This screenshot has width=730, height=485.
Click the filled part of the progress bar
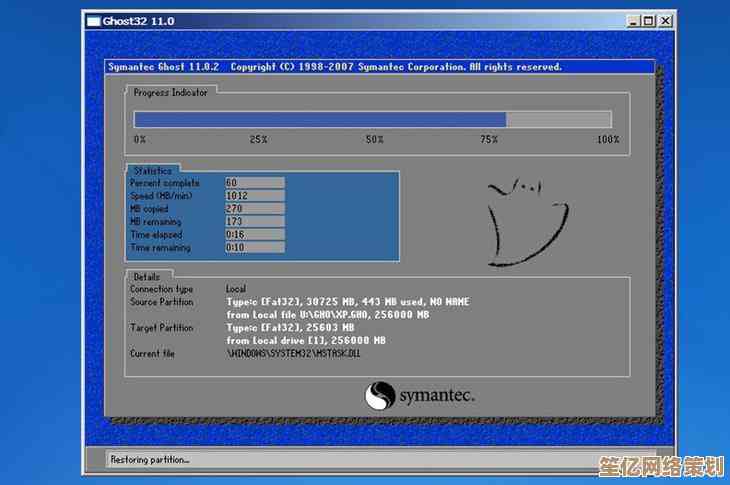click(320, 119)
